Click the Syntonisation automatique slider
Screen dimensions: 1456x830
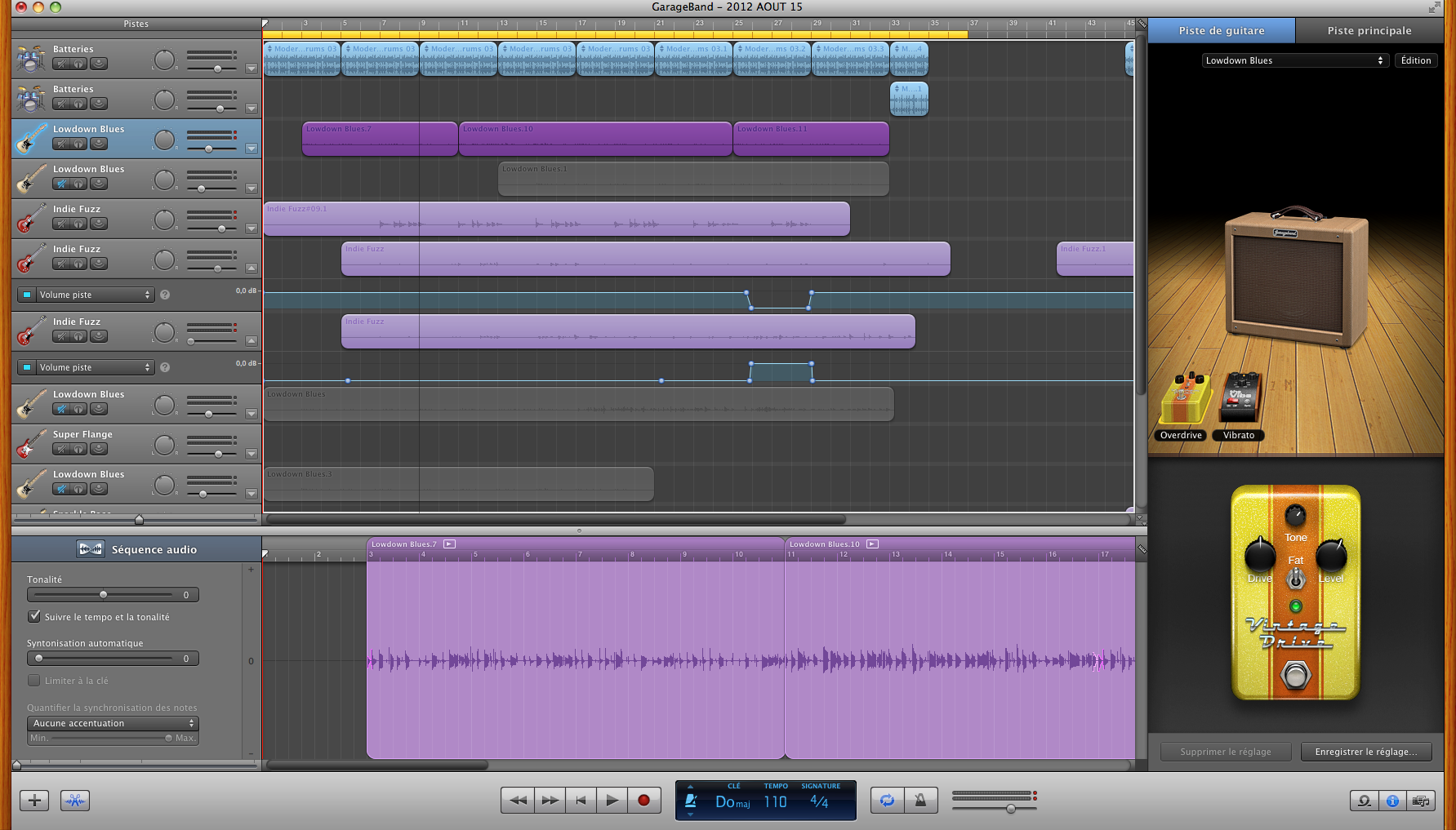tap(113, 659)
